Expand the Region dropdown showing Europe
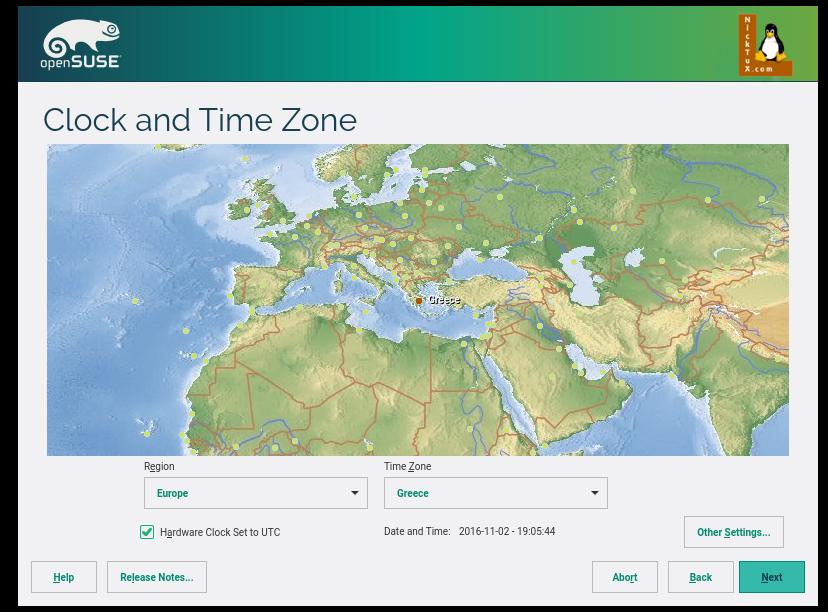The image size is (828, 612). click(256, 493)
